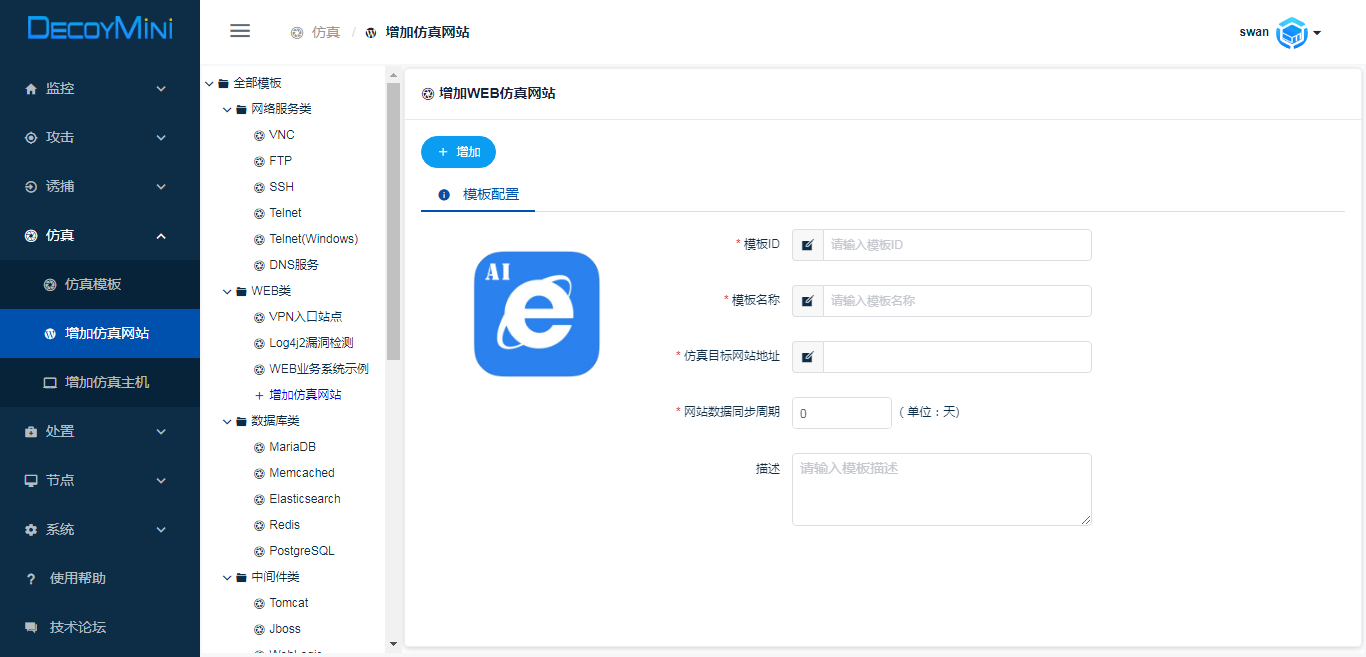Click the edit icon beside 仿真目标网站地址 field
The width and height of the screenshot is (1366, 657).
click(x=808, y=357)
